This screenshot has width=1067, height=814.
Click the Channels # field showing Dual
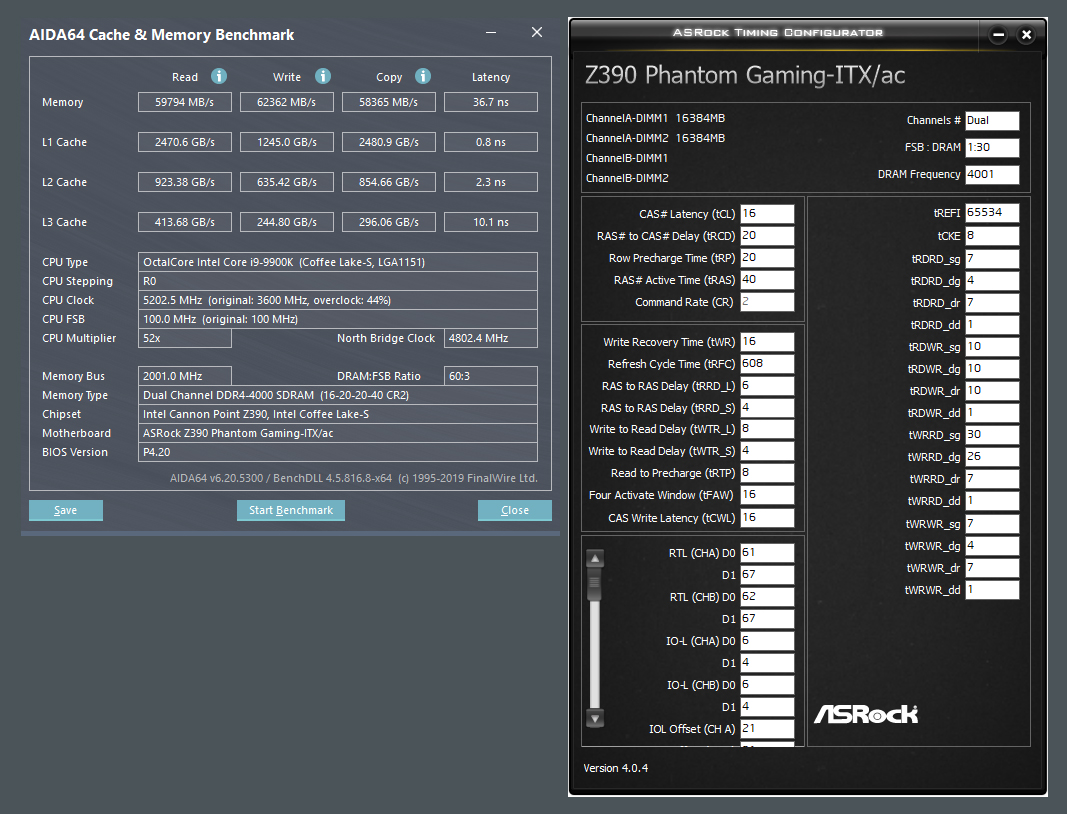[x=992, y=120]
